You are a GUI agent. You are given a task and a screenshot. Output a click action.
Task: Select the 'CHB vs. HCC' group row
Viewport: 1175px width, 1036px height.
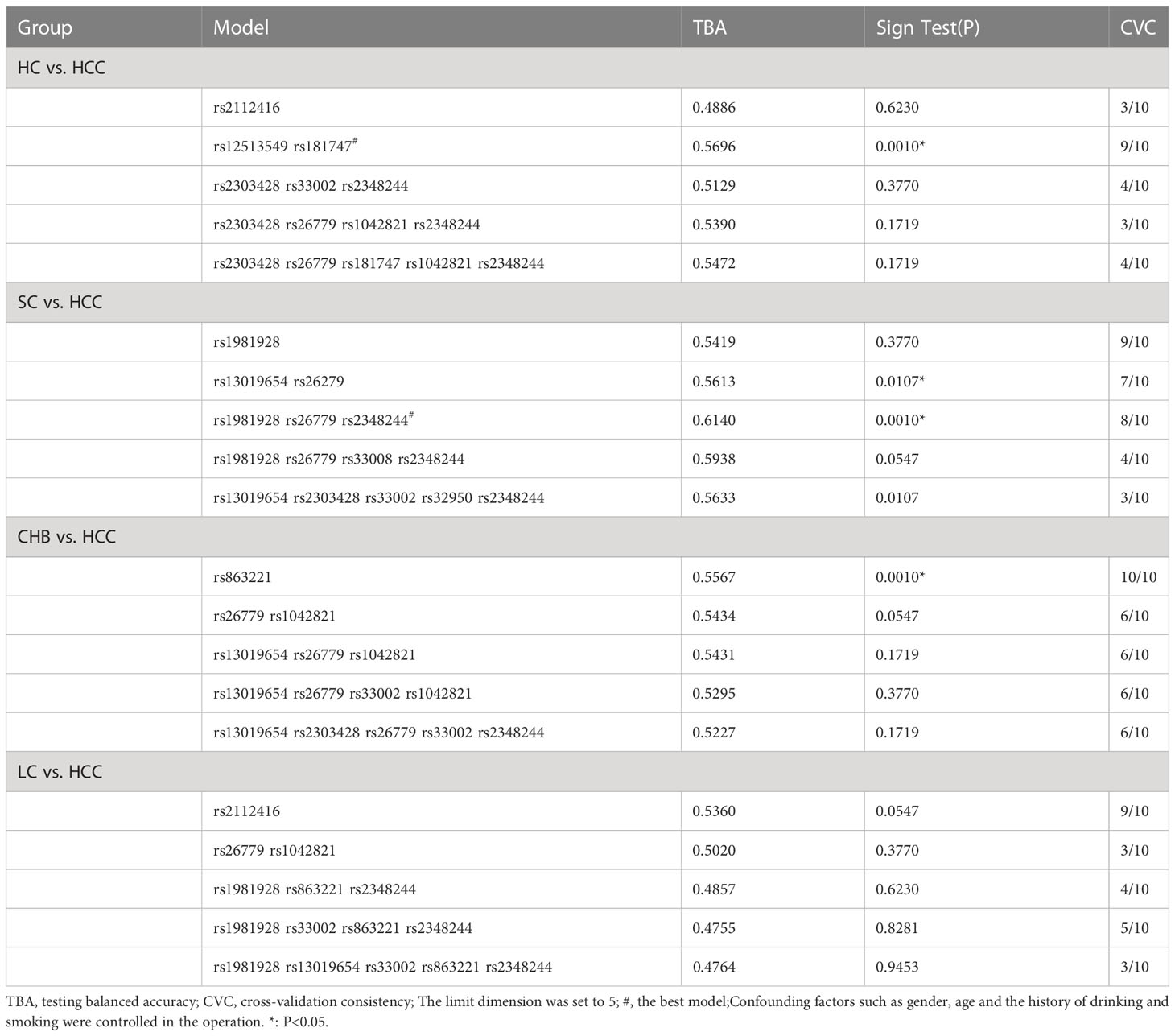[587, 537]
